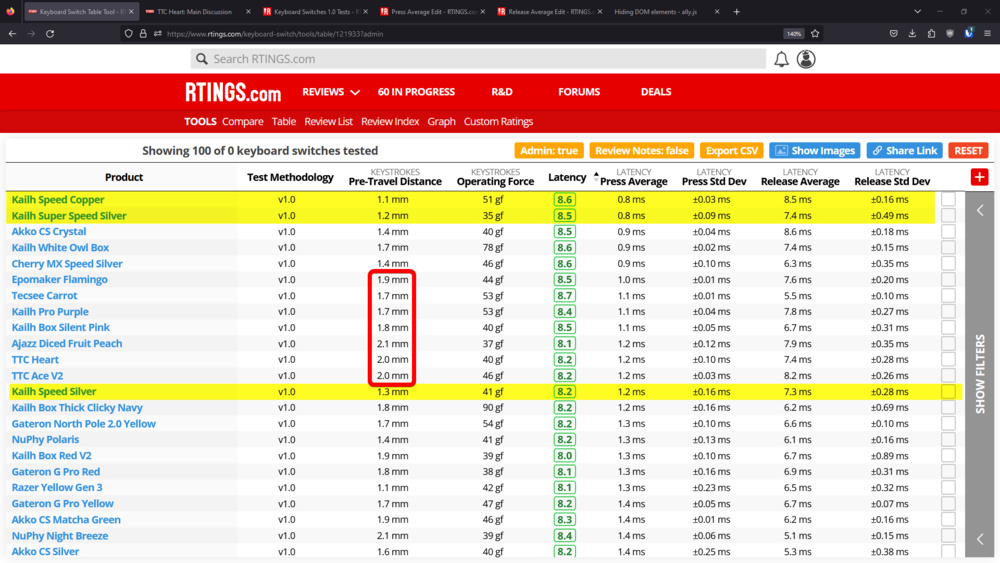Tick the checkbox for Kailh Speed Copper

click(948, 200)
